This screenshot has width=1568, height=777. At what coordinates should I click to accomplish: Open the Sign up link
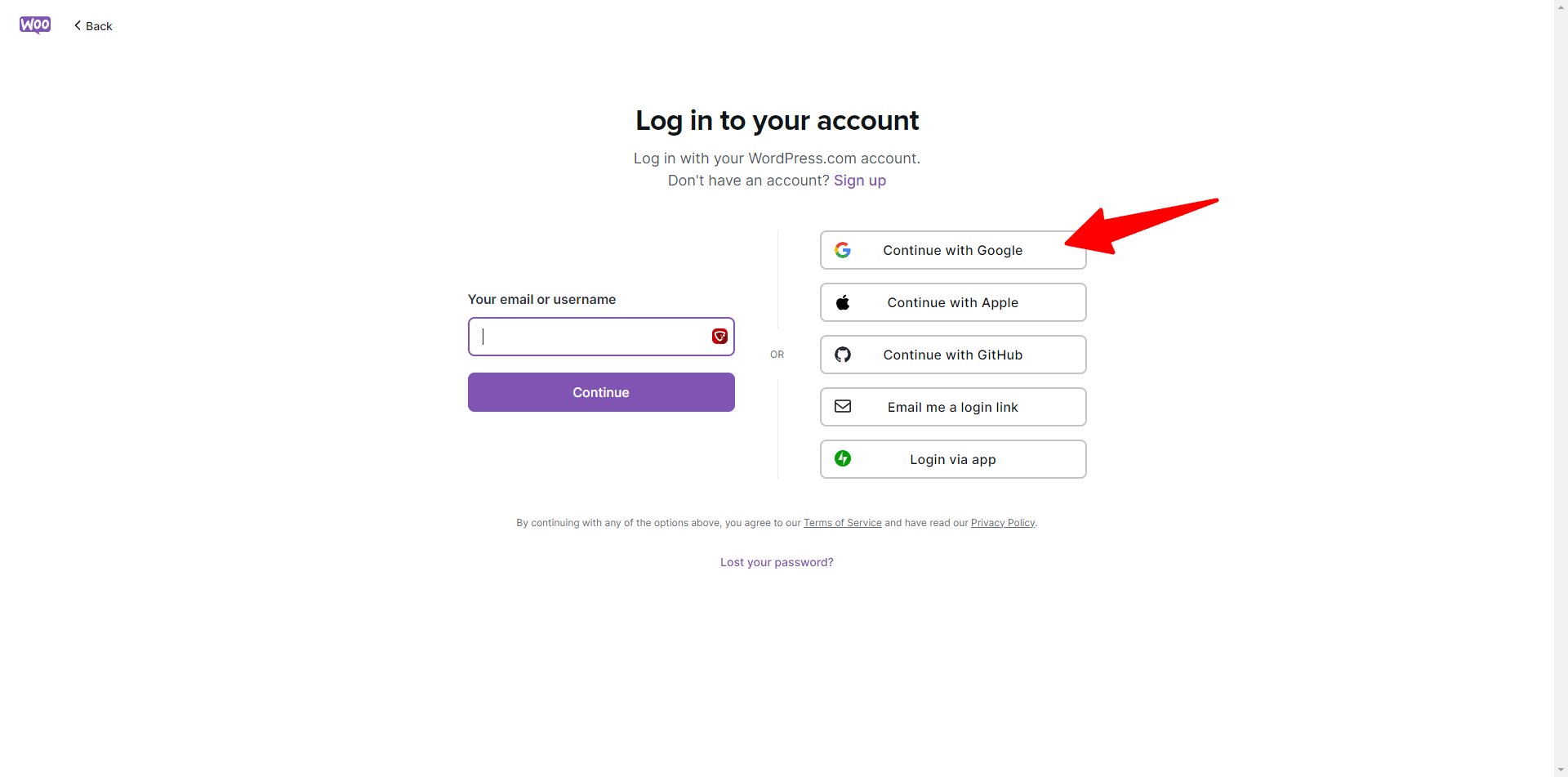pyautogui.click(x=859, y=181)
